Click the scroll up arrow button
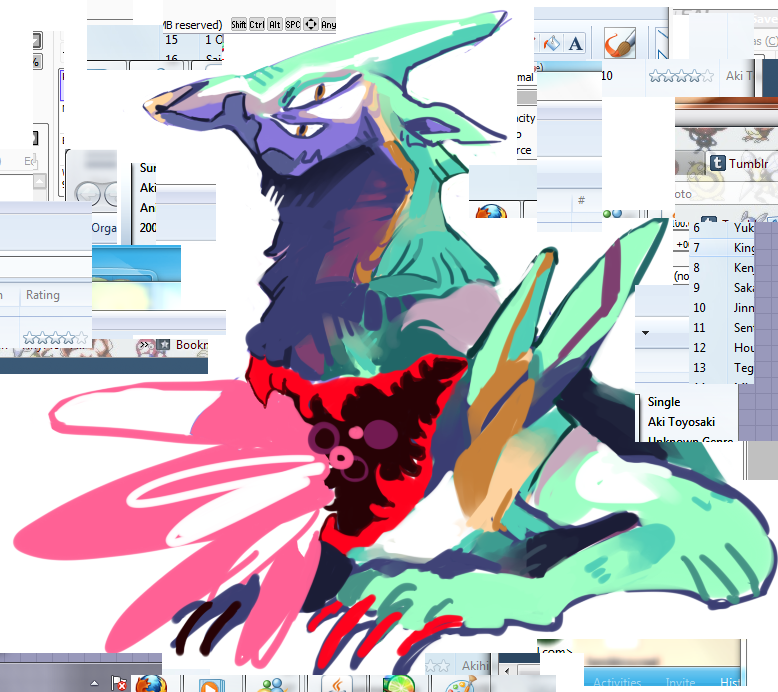This screenshot has width=778, height=692. click(x=40, y=181)
